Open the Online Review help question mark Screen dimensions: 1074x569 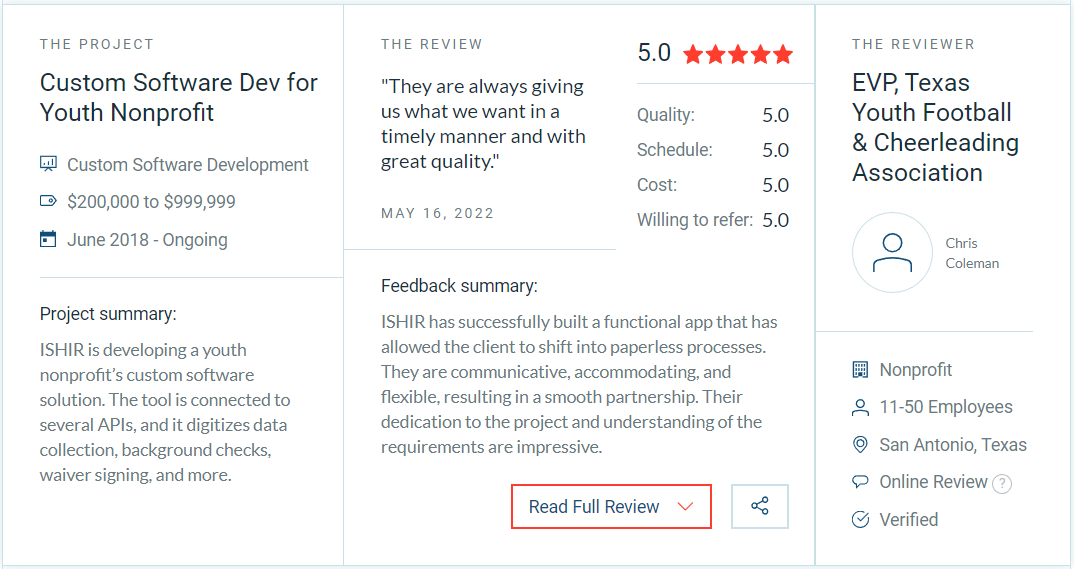[1002, 484]
